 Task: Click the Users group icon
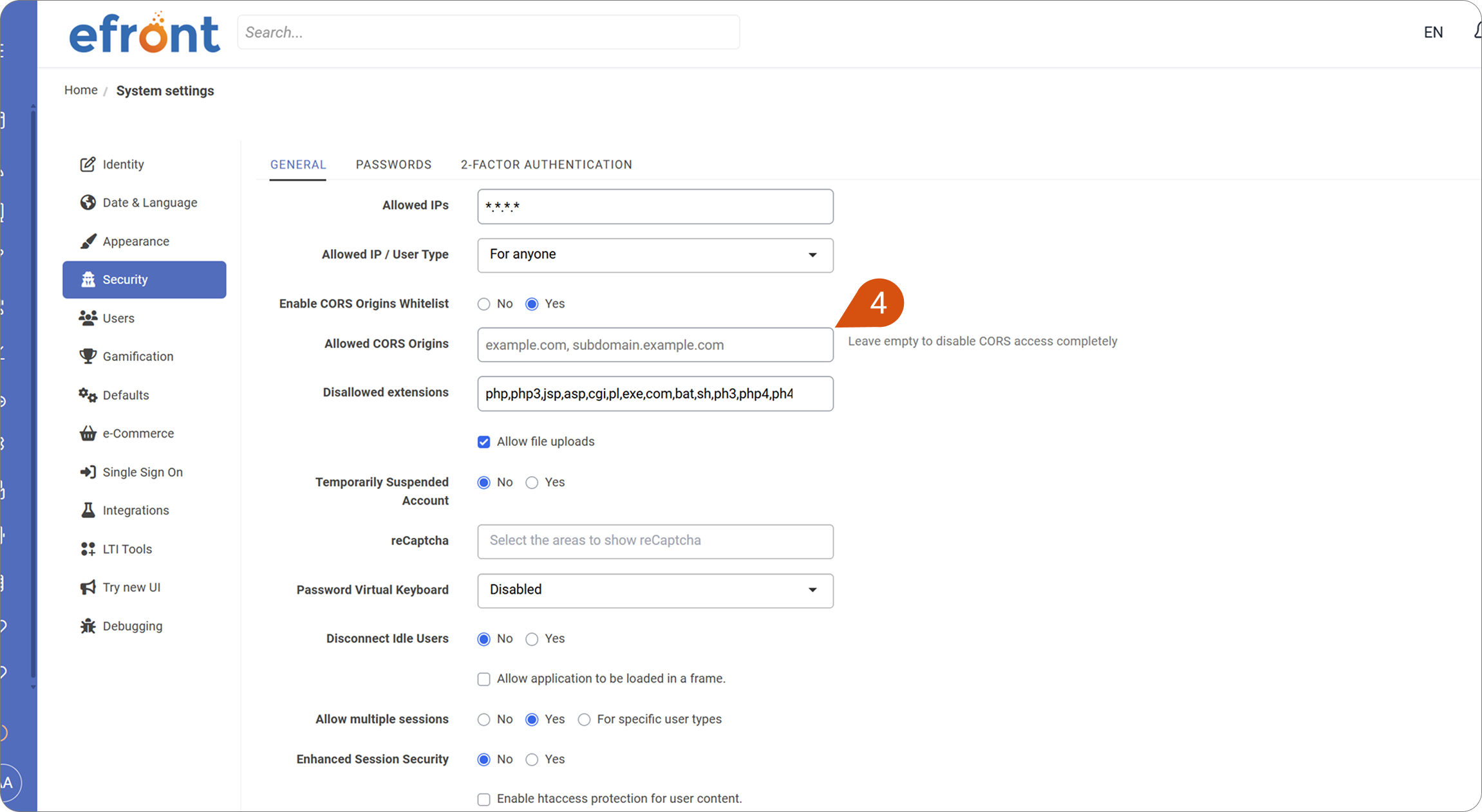pyautogui.click(x=88, y=318)
